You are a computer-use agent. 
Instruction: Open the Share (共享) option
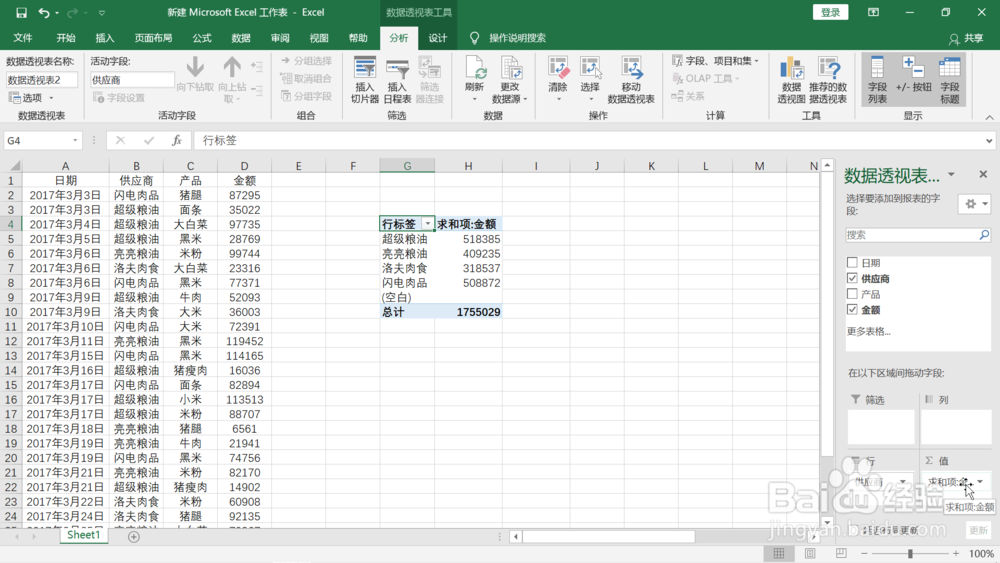tap(966, 38)
